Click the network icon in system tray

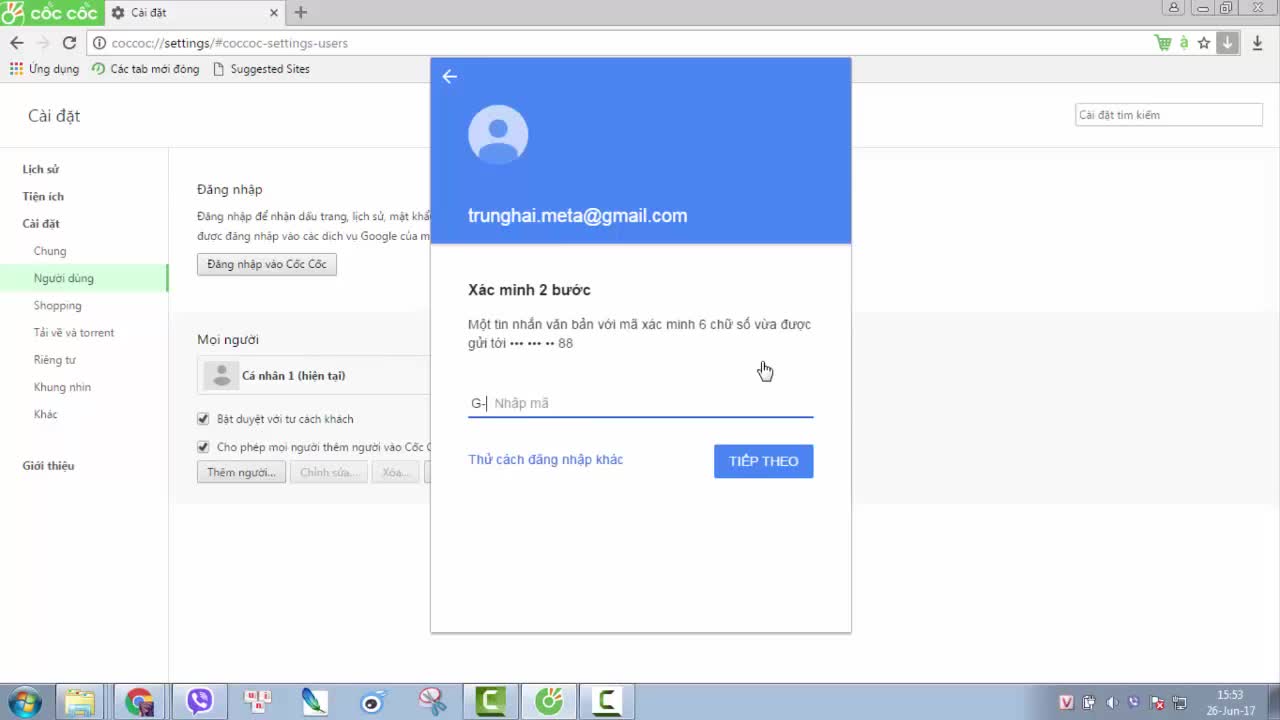pos(1179,703)
